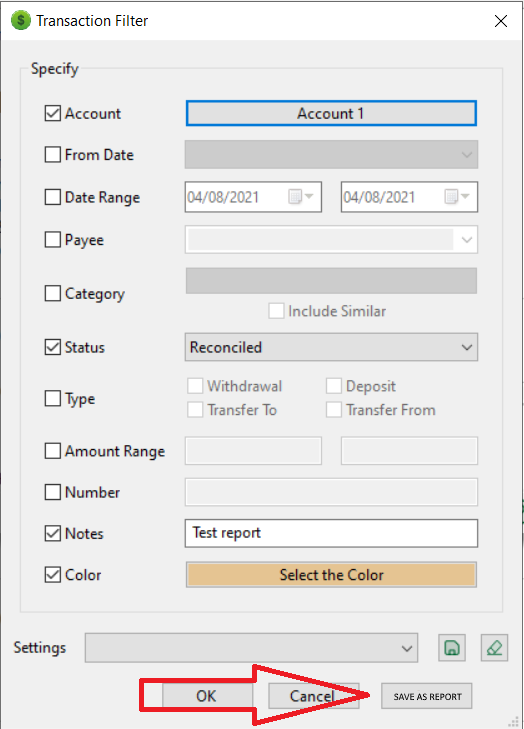This screenshot has width=524, height=729.
Task: Click the Notes field containing Test report
Action: (x=331, y=533)
